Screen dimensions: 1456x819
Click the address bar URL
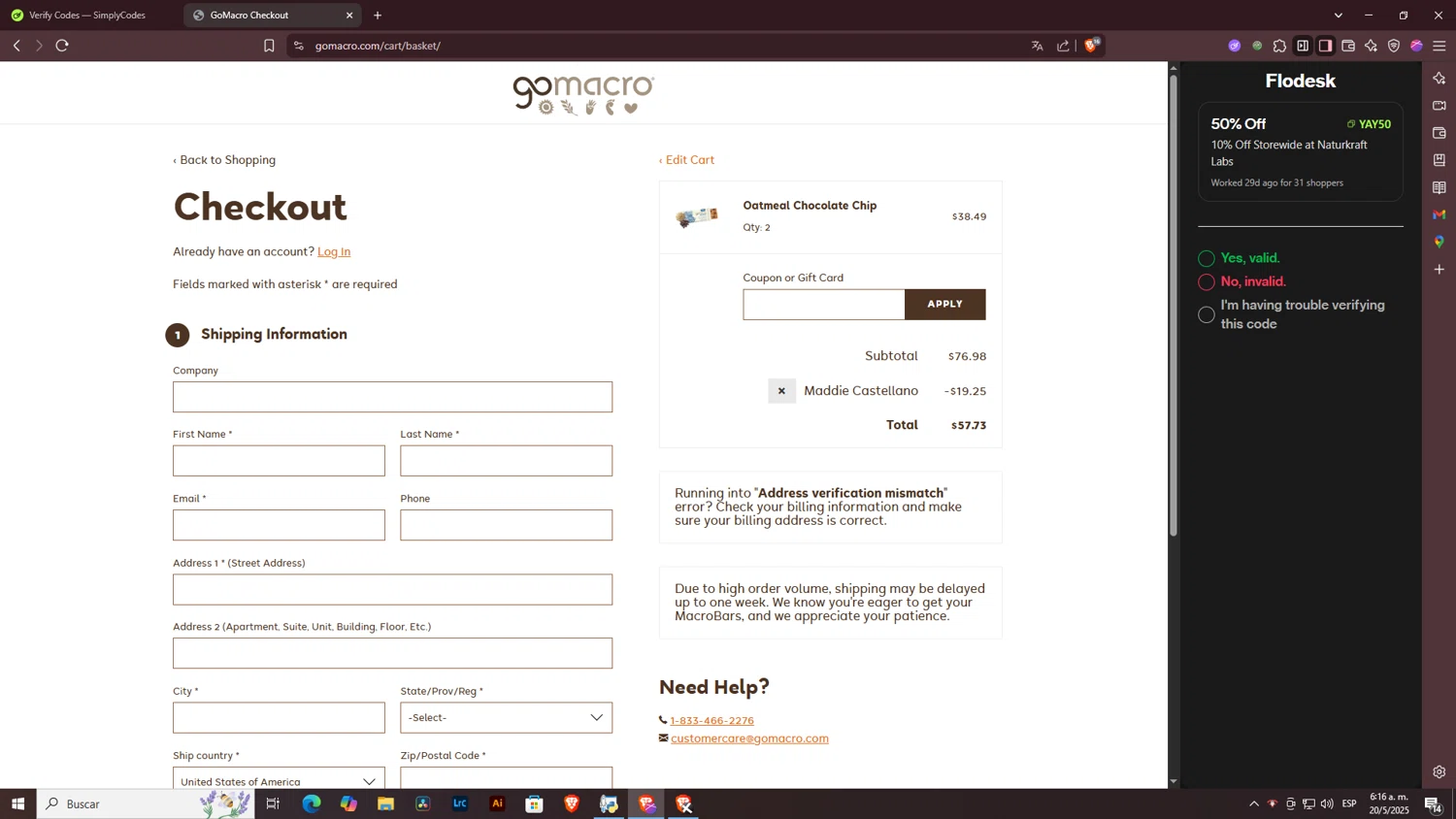(378, 46)
